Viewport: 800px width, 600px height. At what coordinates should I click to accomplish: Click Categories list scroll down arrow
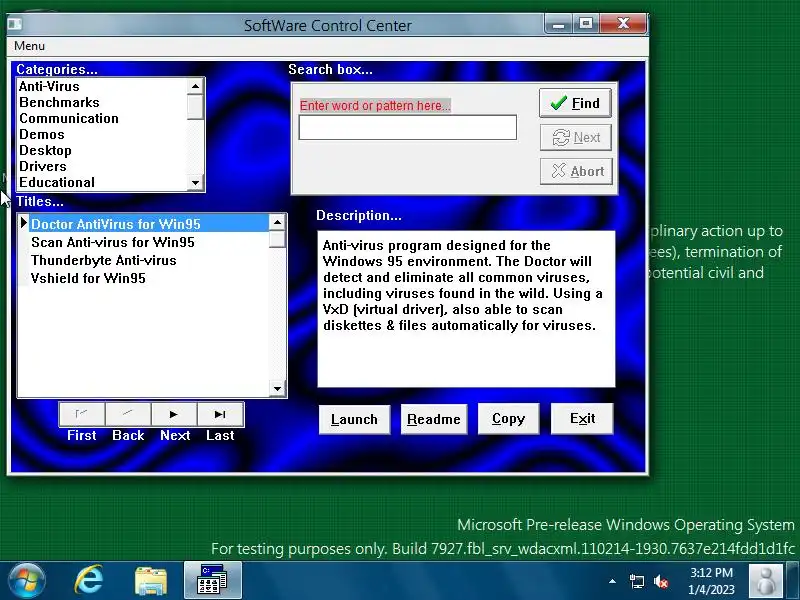195,182
